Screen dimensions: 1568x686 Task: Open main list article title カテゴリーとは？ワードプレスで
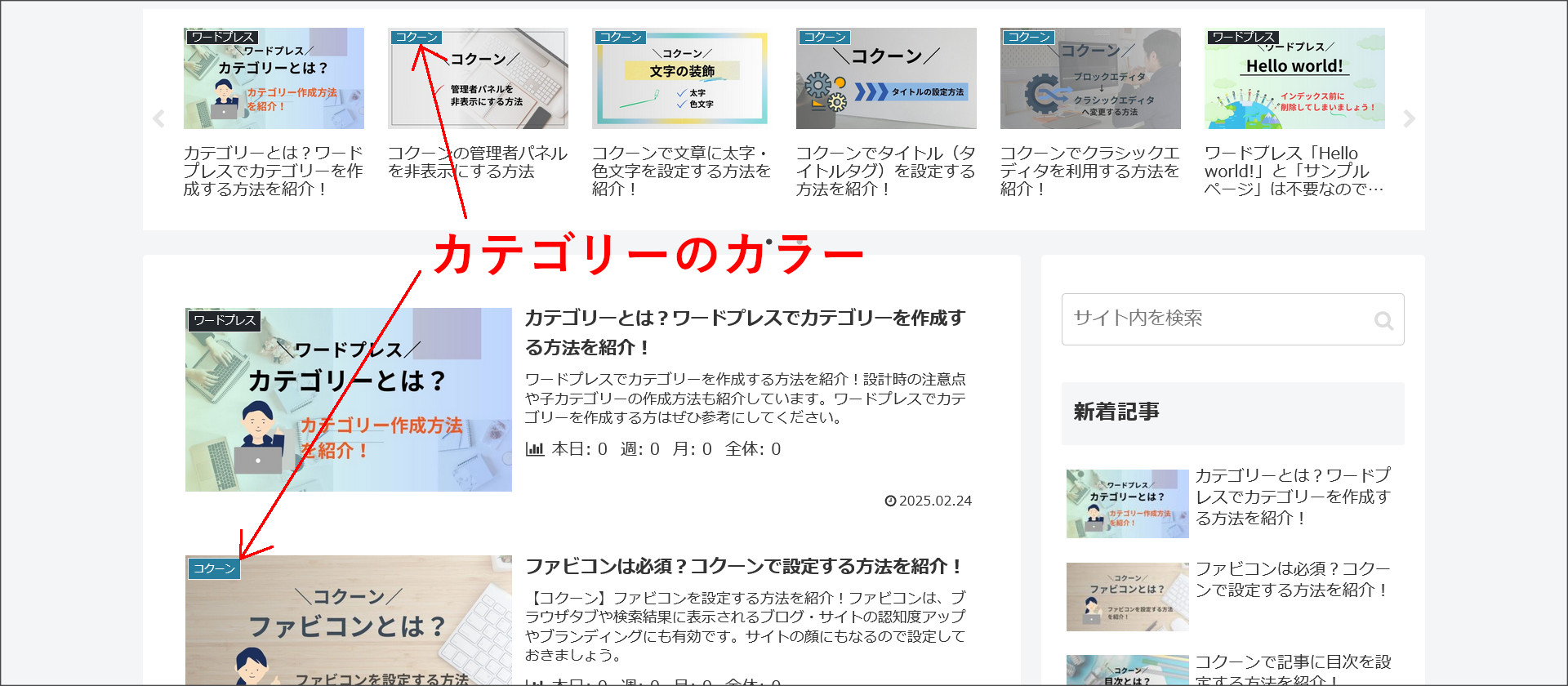(x=745, y=332)
